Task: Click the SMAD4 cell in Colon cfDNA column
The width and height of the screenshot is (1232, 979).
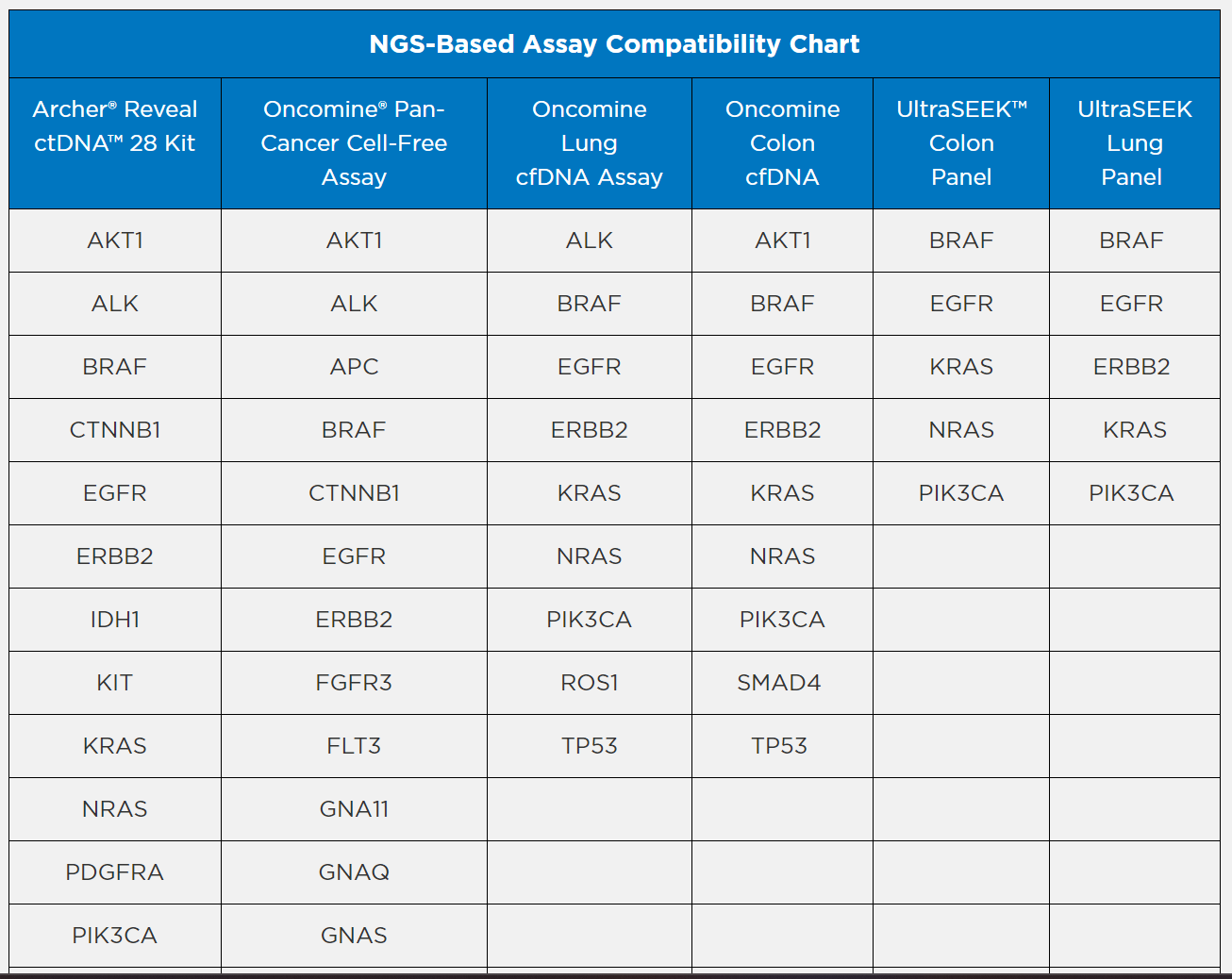Action: [x=779, y=683]
